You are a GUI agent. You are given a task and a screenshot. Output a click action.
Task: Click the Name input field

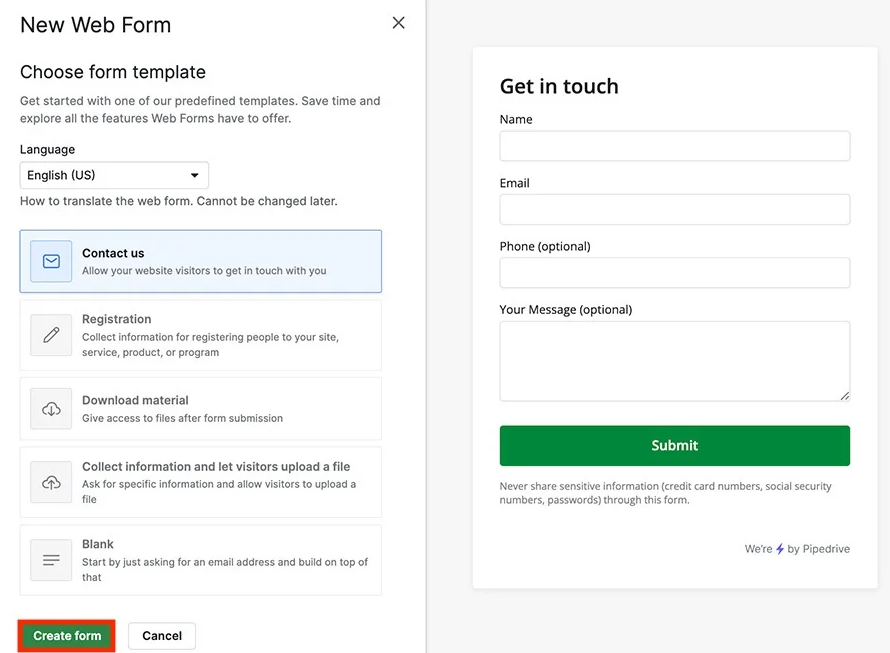[x=674, y=145]
